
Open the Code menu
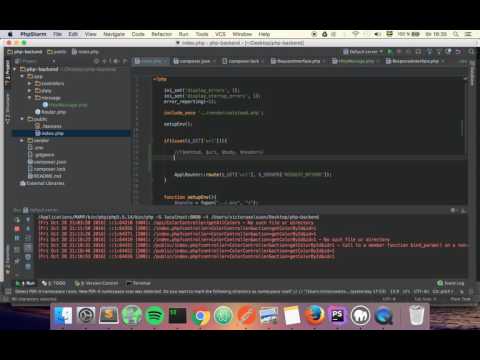138,34
